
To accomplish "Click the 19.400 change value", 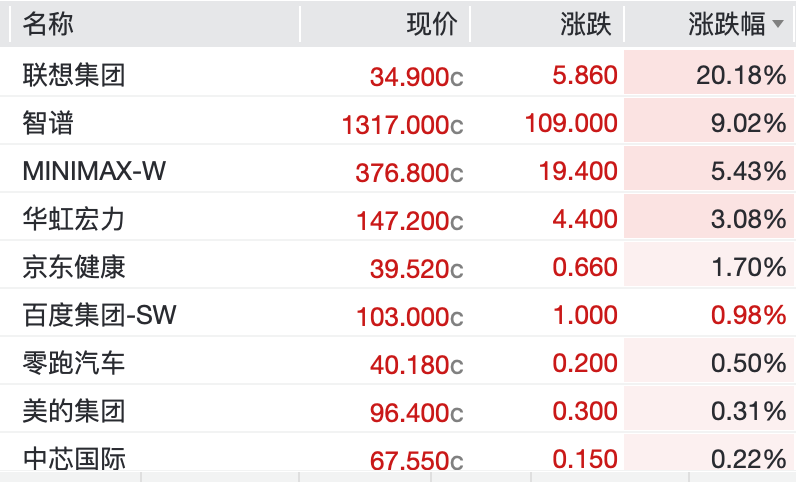I will click(x=578, y=171).
